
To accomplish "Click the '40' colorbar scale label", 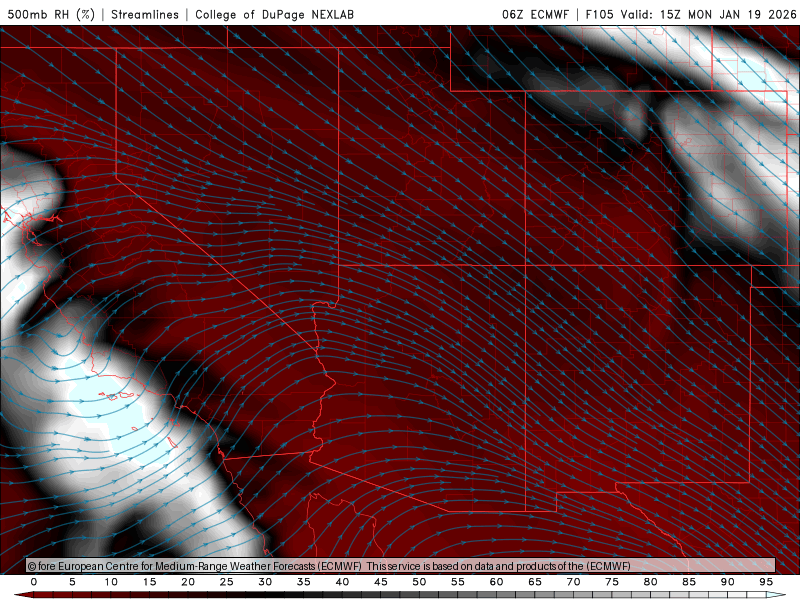I will tap(342, 582).
